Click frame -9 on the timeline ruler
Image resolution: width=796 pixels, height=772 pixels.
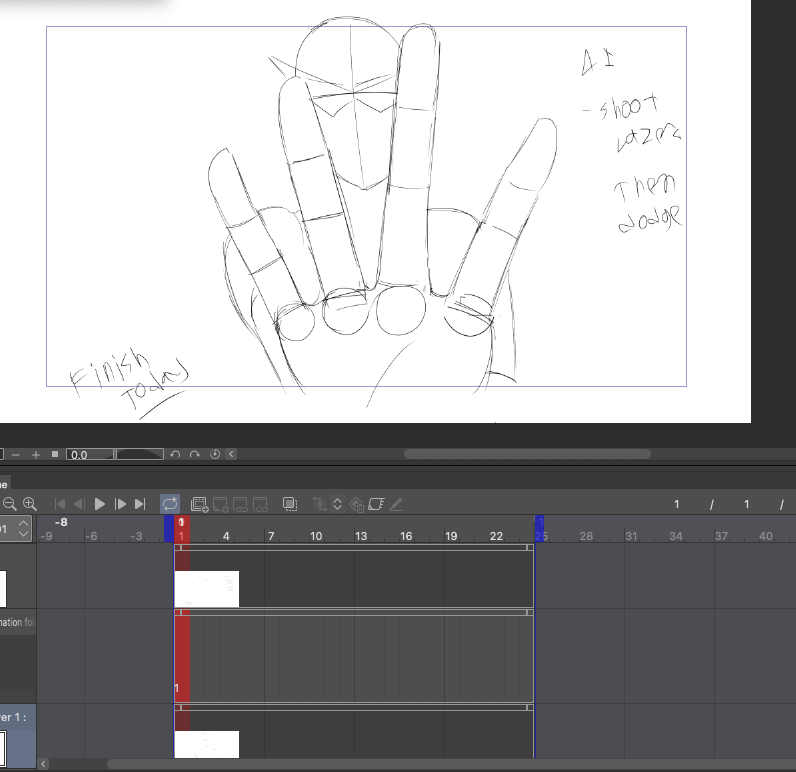click(x=46, y=536)
